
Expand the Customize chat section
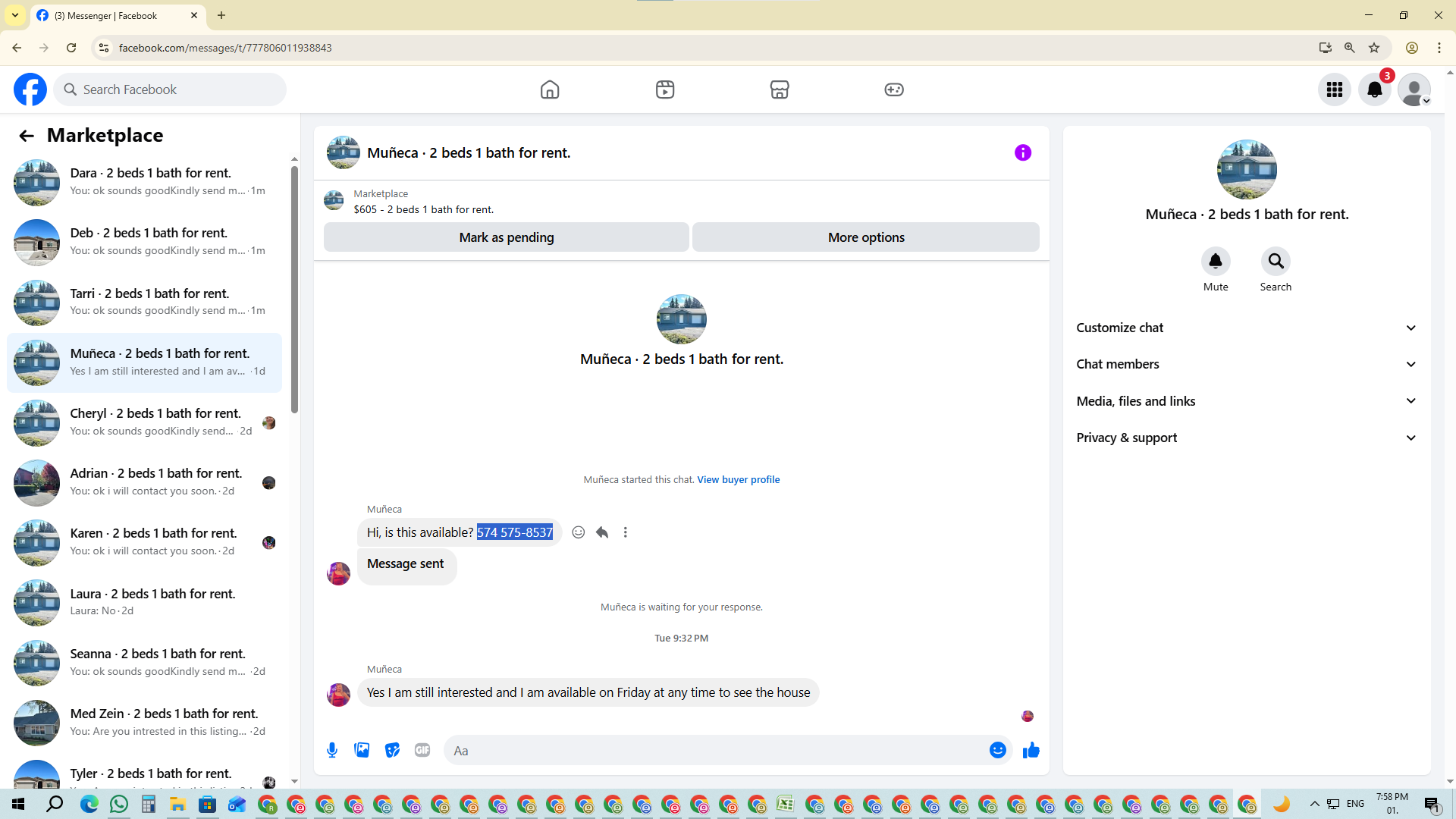coord(1246,328)
